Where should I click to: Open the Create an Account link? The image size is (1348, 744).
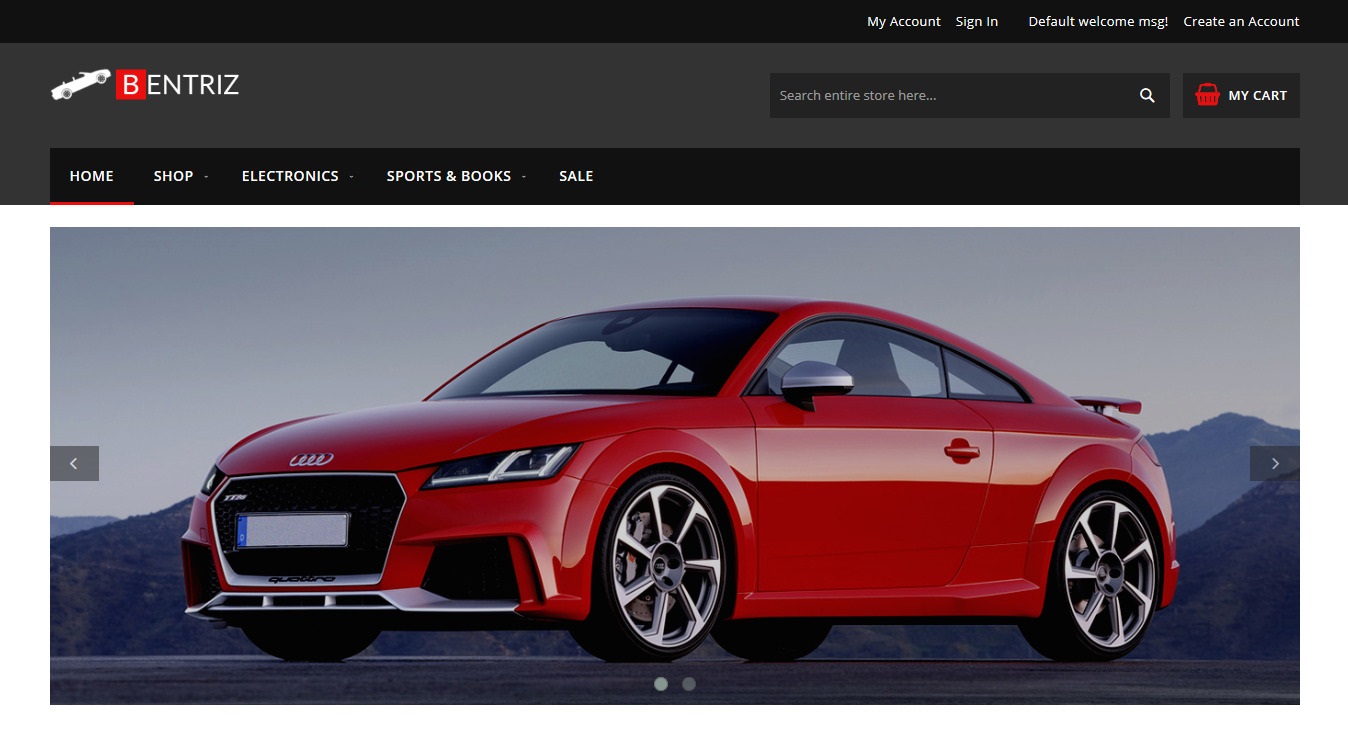tap(1241, 21)
